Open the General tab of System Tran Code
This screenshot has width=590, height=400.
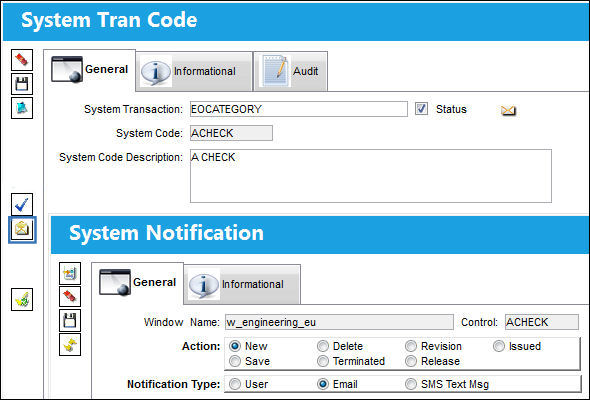tap(90, 70)
